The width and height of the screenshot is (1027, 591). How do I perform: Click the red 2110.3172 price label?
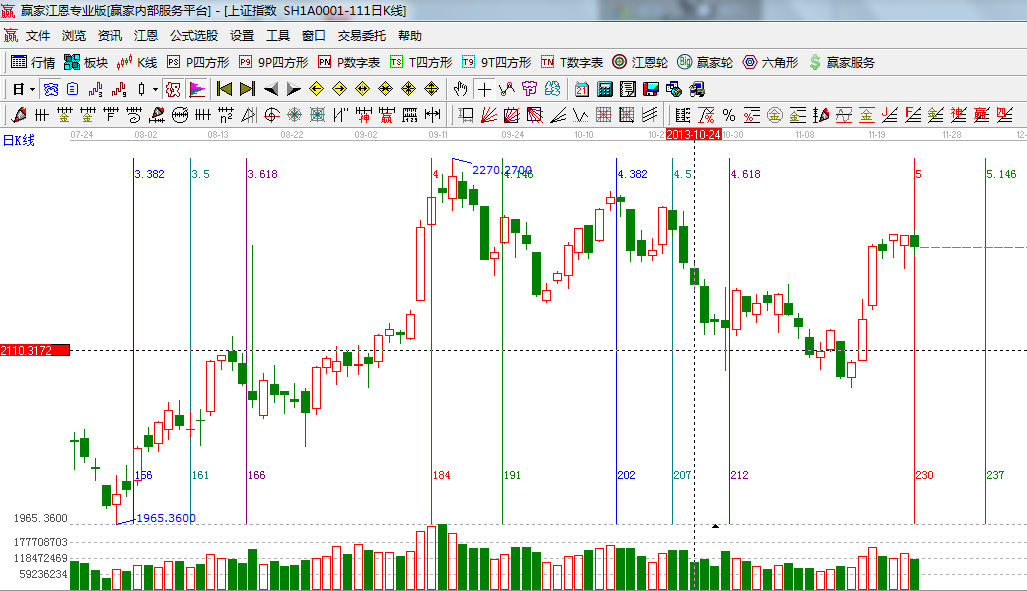click(34, 350)
